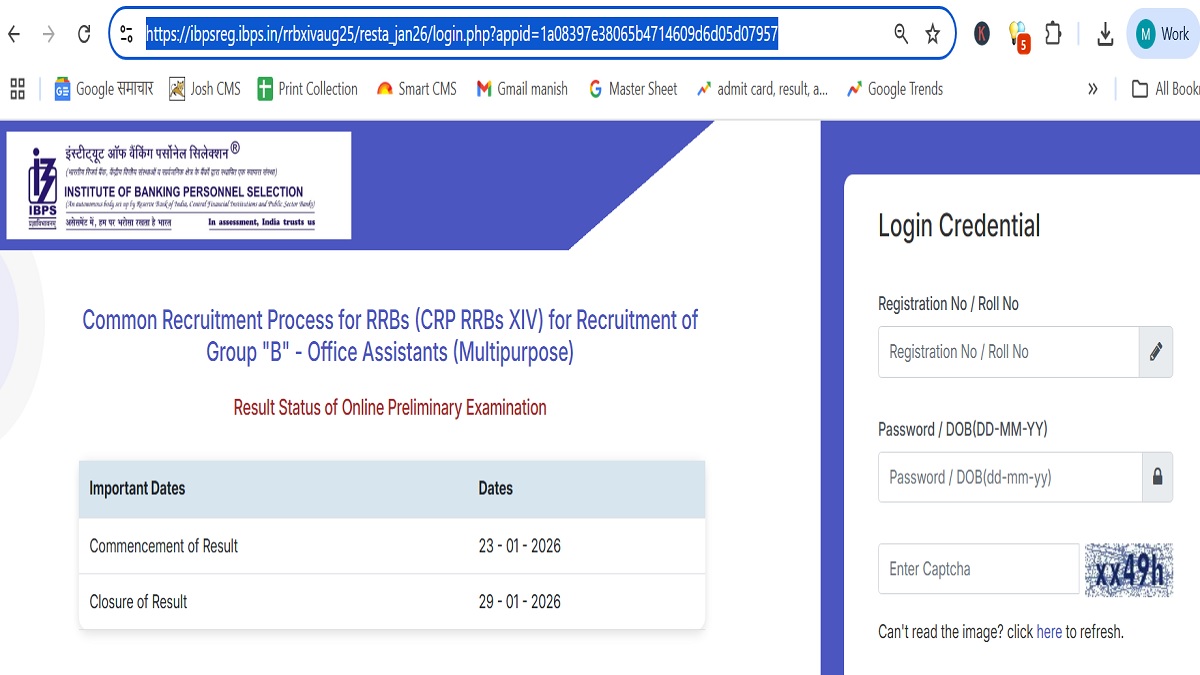Toggle the password visibility lock icon
1200x675 pixels.
click(x=1157, y=477)
